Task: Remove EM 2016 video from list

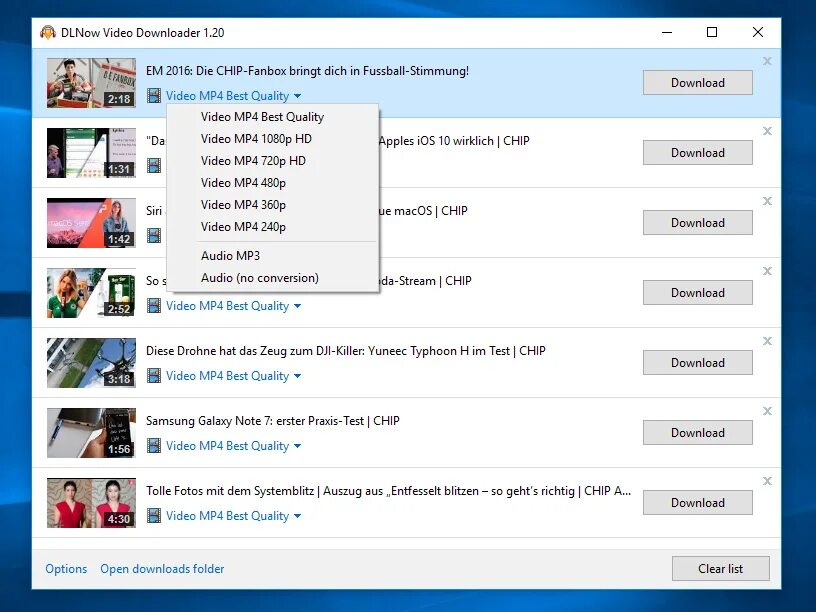Action: click(767, 61)
